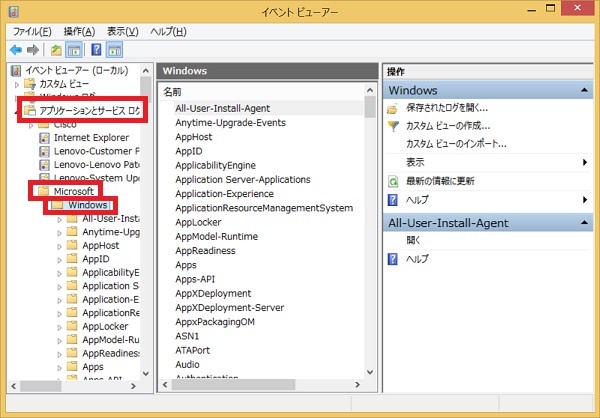This screenshot has height=418, width=600.
Task: Select ATAPort in the list
Action: click(192, 350)
